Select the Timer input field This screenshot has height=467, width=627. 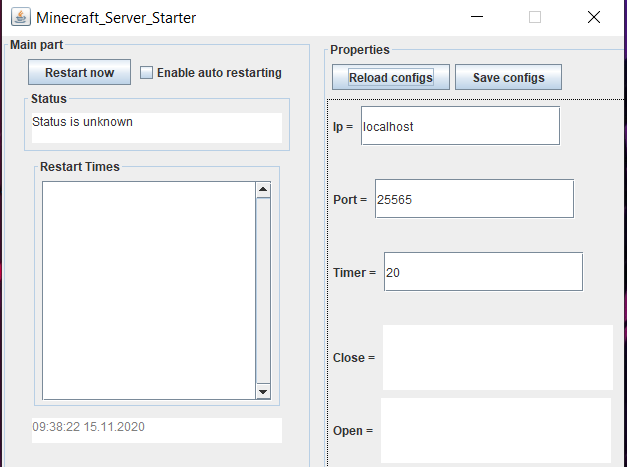tap(481, 272)
